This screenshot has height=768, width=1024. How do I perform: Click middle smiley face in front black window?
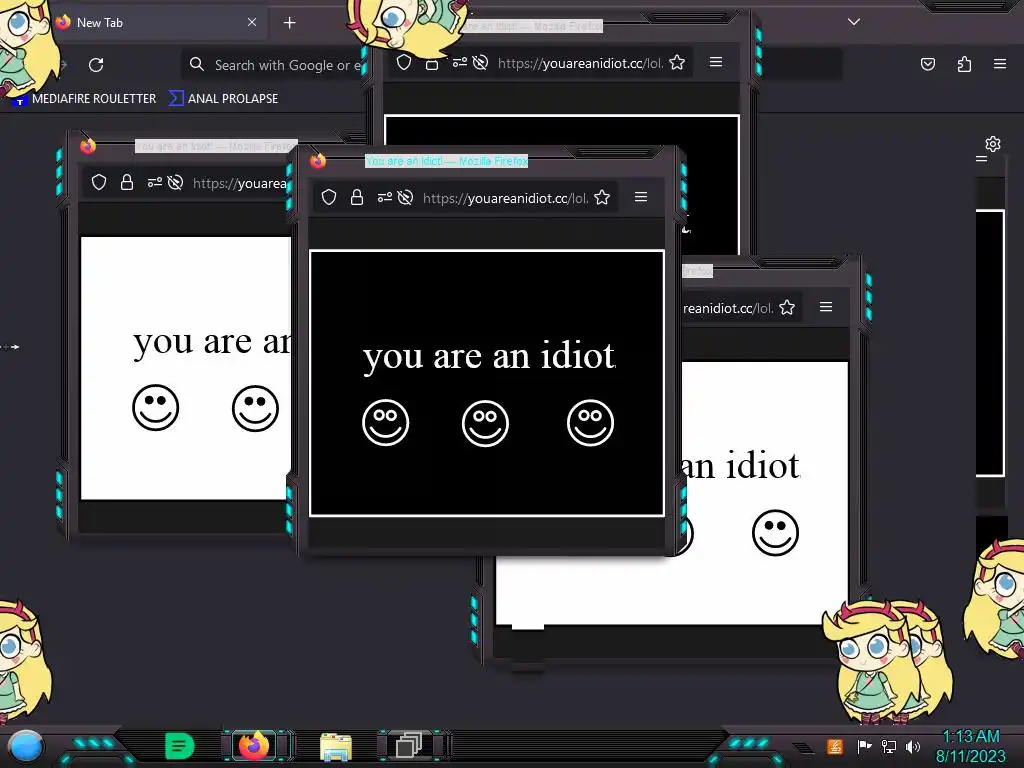485,423
